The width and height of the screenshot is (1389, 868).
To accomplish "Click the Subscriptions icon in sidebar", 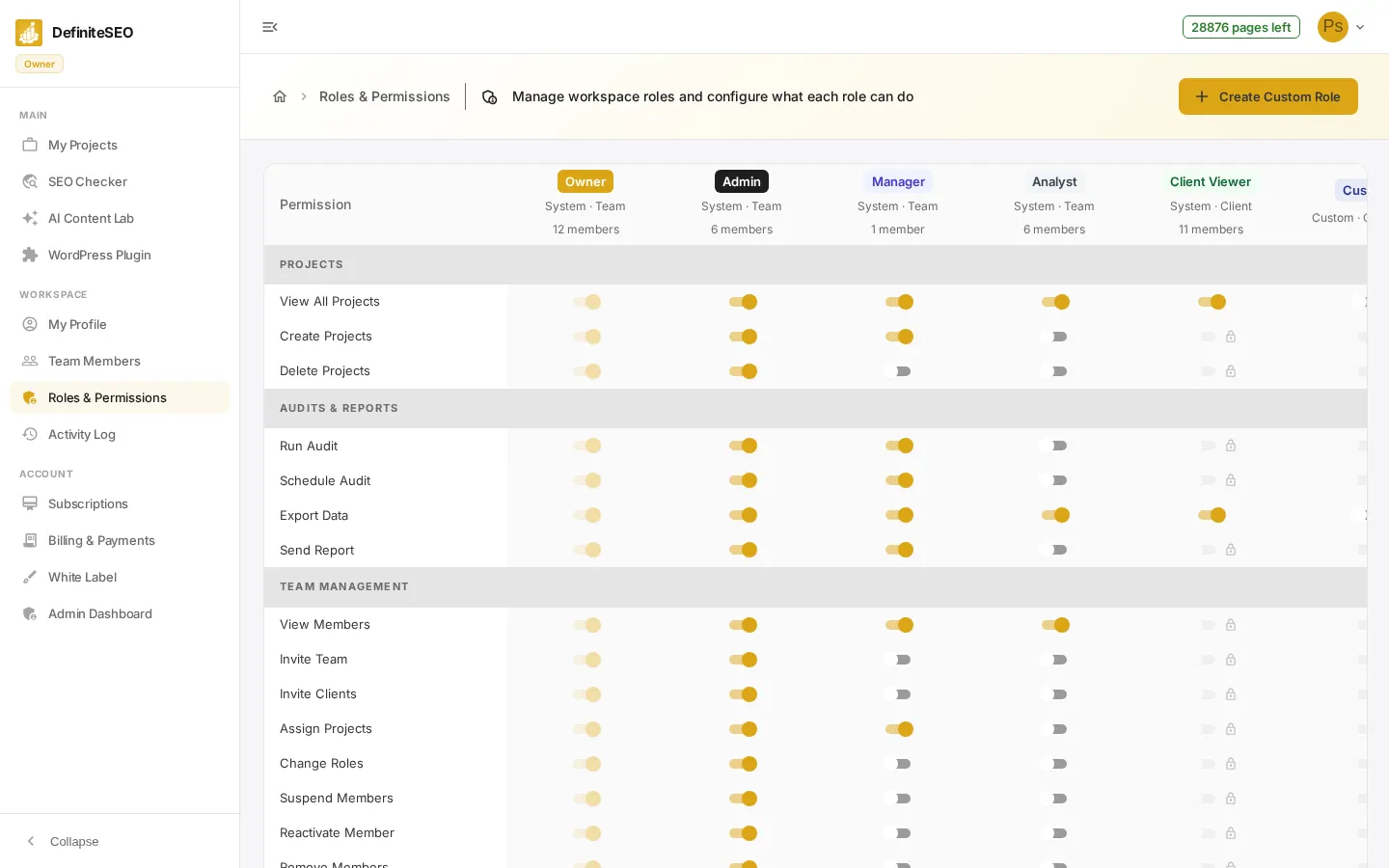I will (30, 503).
